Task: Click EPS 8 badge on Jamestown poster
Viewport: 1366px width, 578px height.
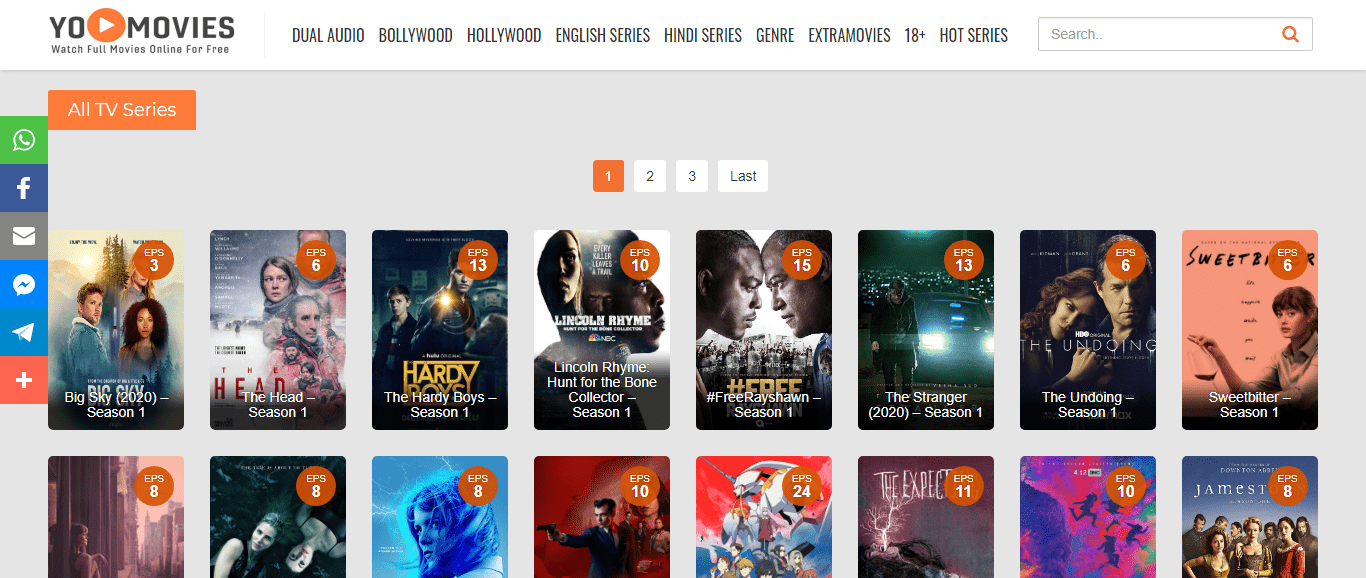Action: click(1288, 486)
